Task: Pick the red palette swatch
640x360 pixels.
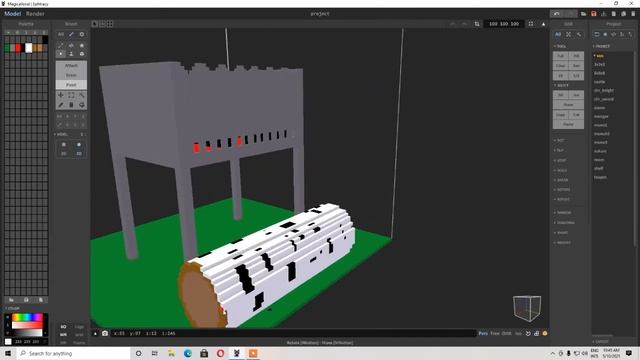Action: click(18, 48)
